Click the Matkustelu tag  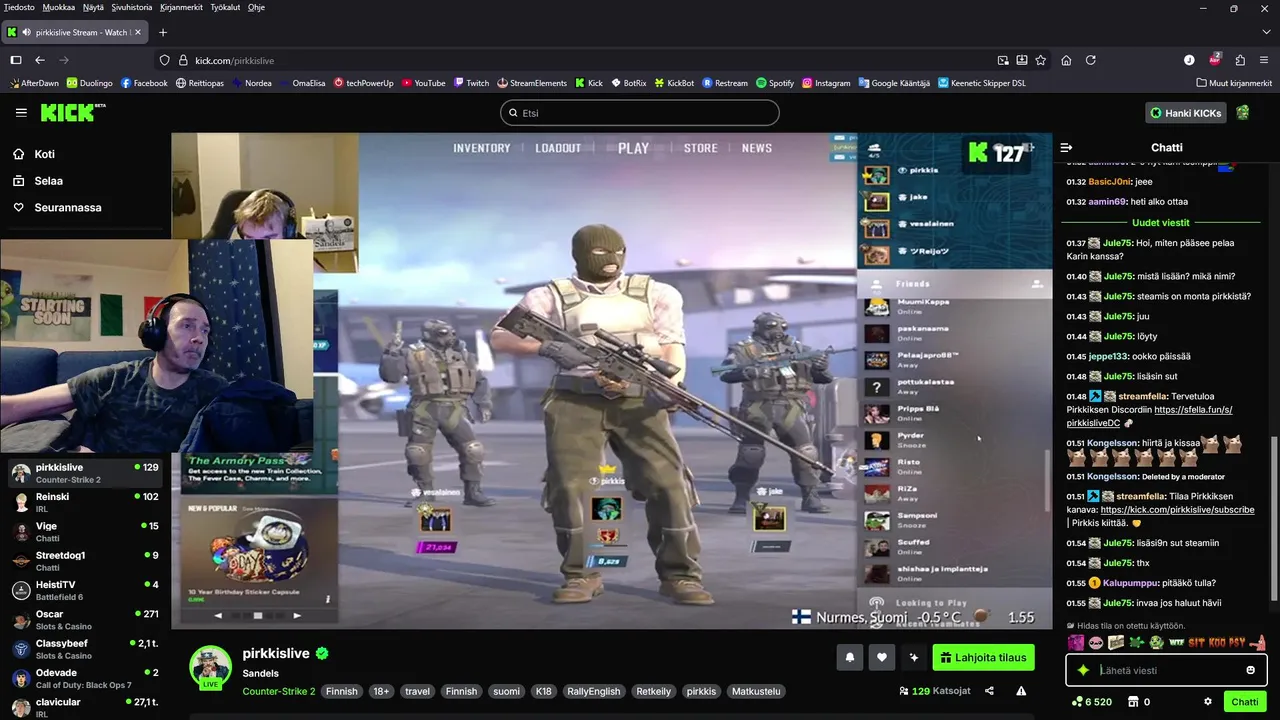click(754, 691)
